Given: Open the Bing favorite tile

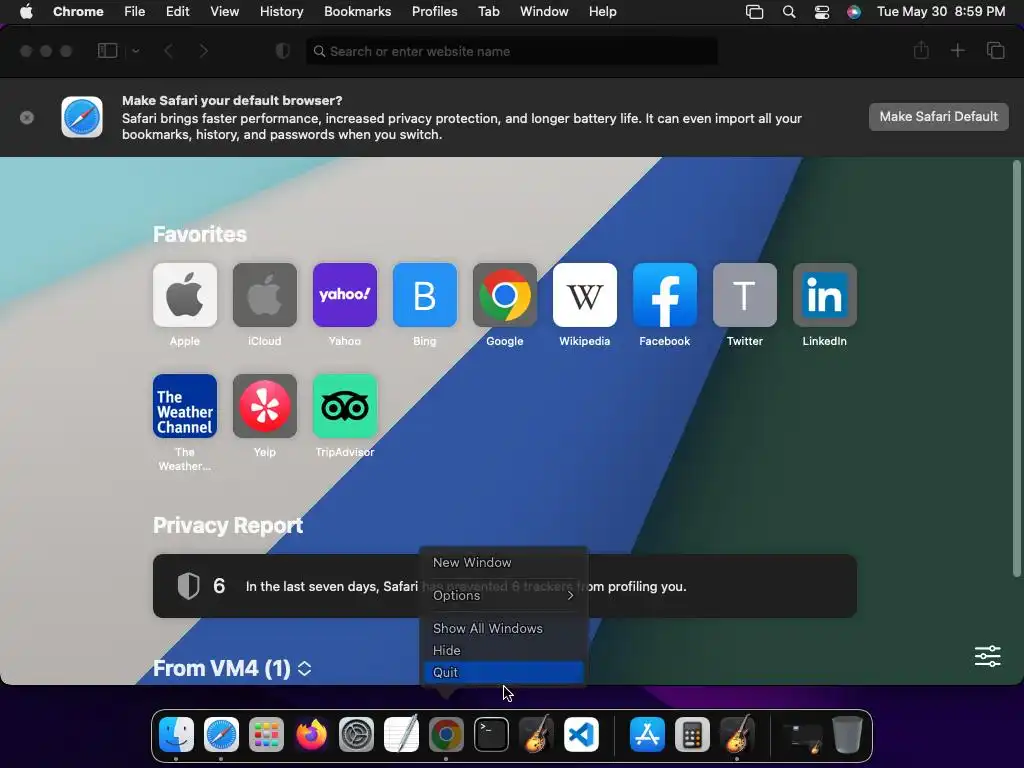Looking at the screenshot, I should (x=424, y=295).
